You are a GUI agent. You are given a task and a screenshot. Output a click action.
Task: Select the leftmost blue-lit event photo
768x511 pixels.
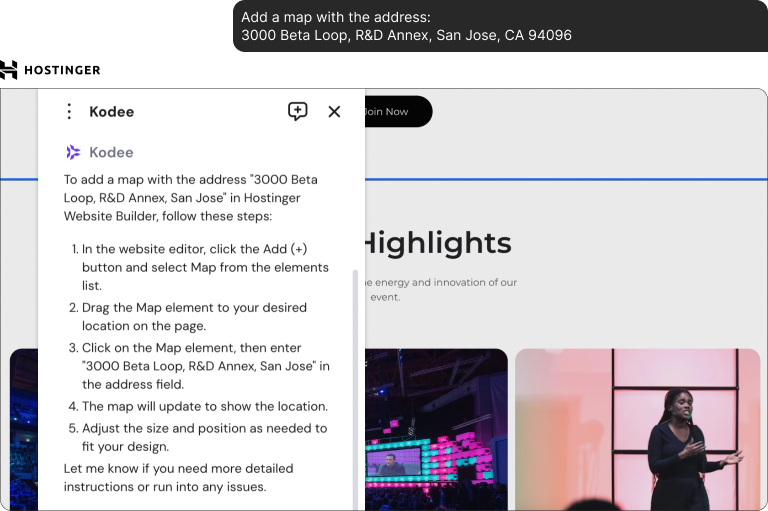point(23,428)
